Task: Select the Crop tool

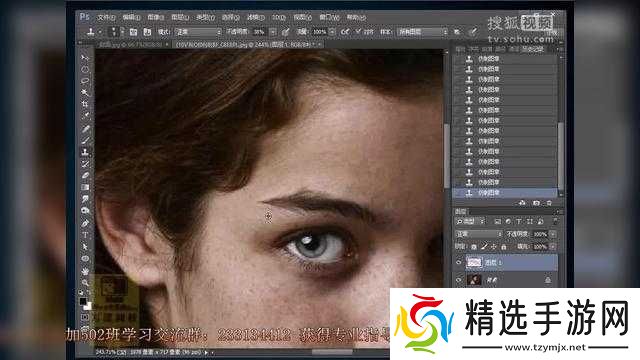Action: coord(85,104)
